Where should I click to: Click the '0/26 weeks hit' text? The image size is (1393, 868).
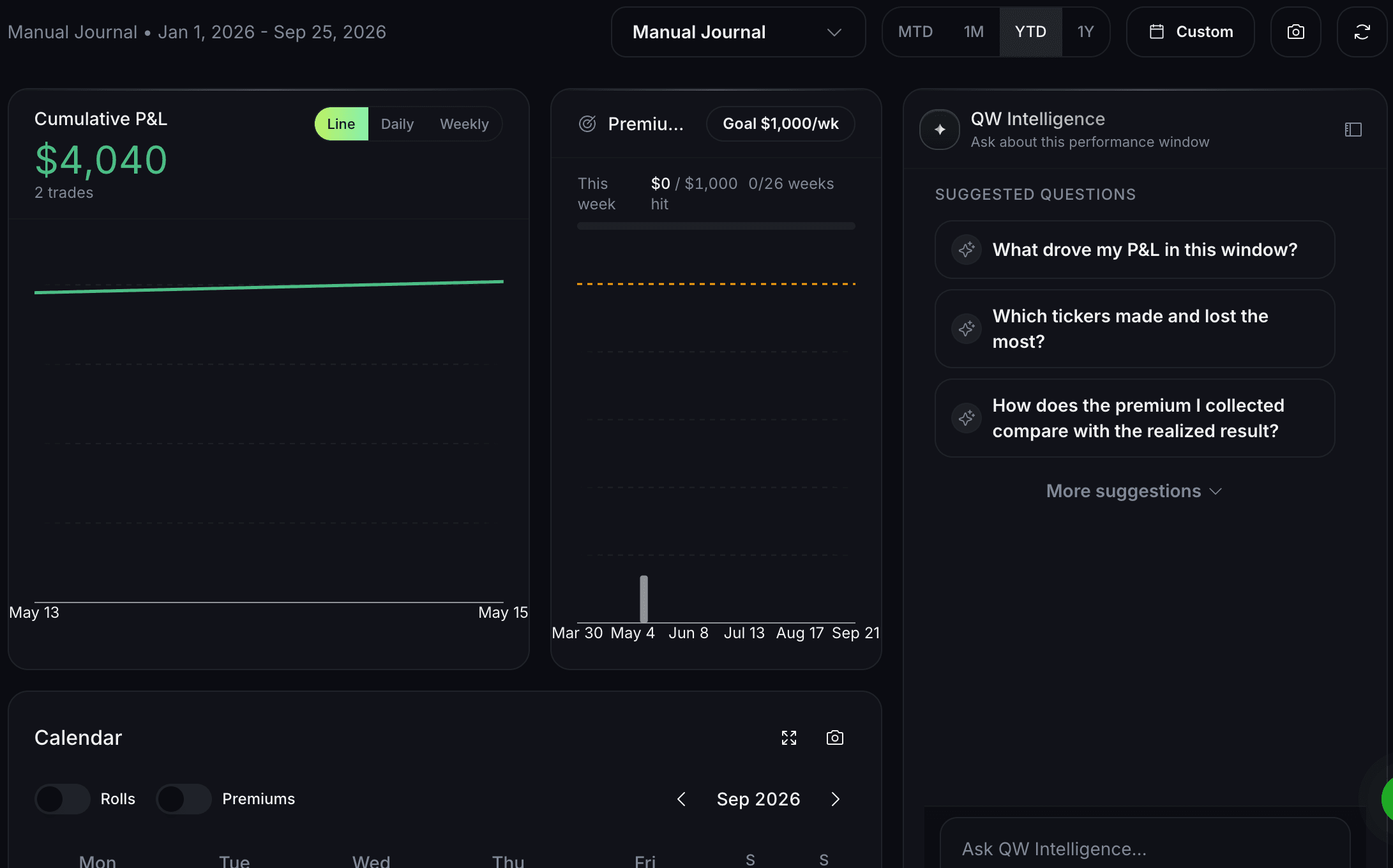(742, 193)
